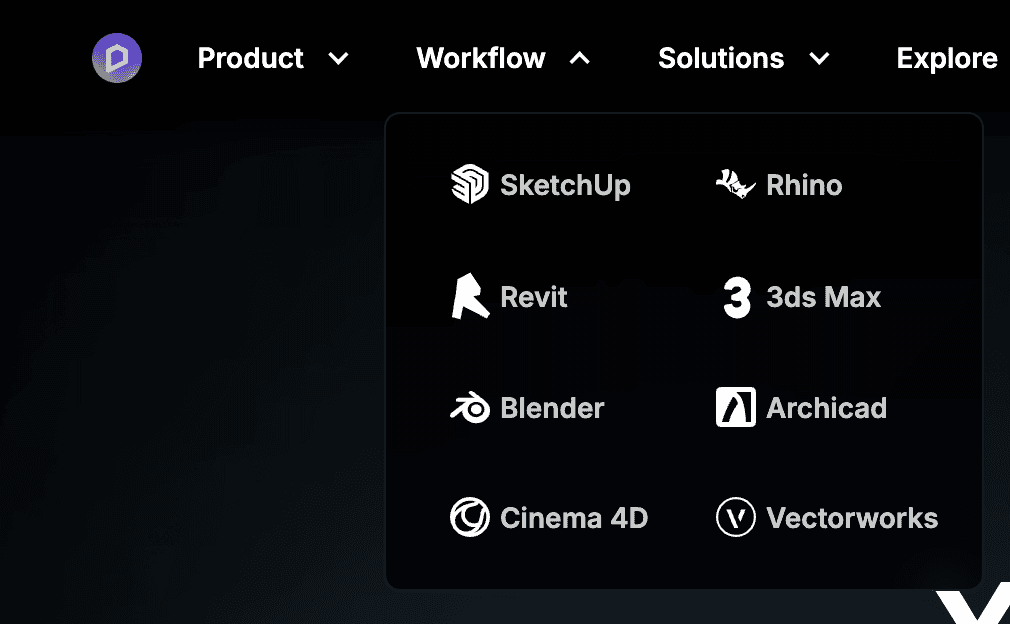The width and height of the screenshot is (1010, 624).
Task: Expand the Solutions menu chevron
Action: 819,59
